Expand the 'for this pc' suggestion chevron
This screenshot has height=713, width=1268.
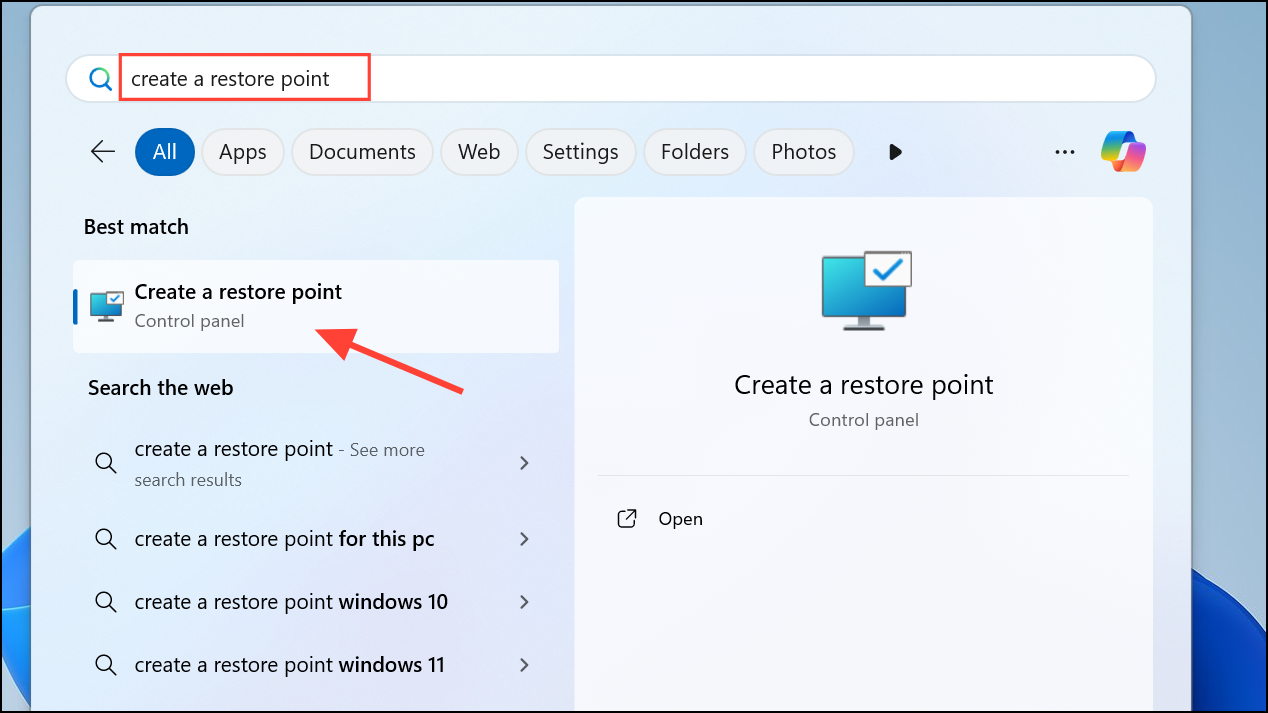pyautogui.click(x=524, y=539)
